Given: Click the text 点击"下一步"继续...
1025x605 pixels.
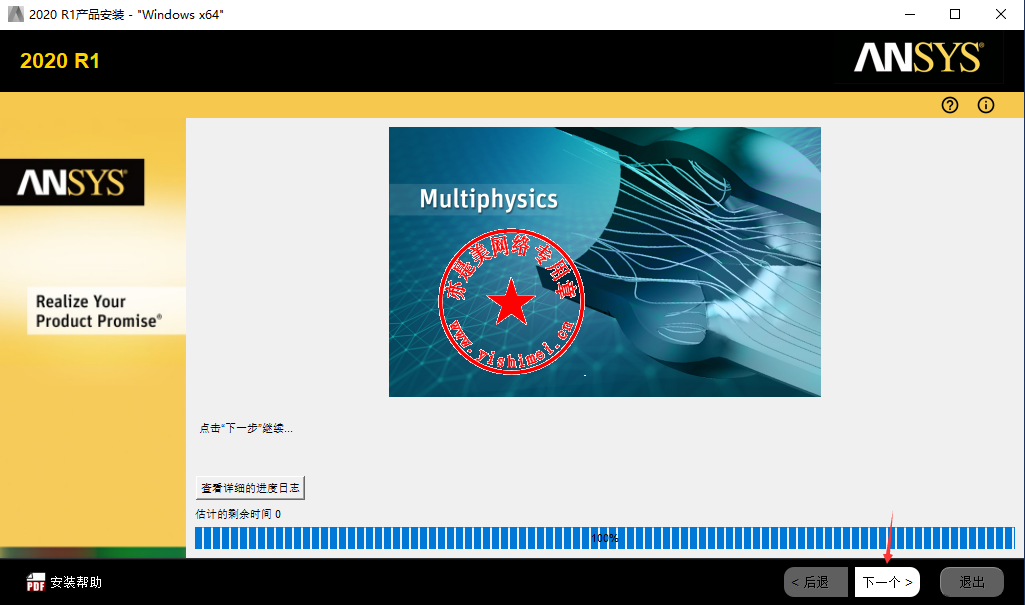Looking at the screenshot, I should click(246, 429).
